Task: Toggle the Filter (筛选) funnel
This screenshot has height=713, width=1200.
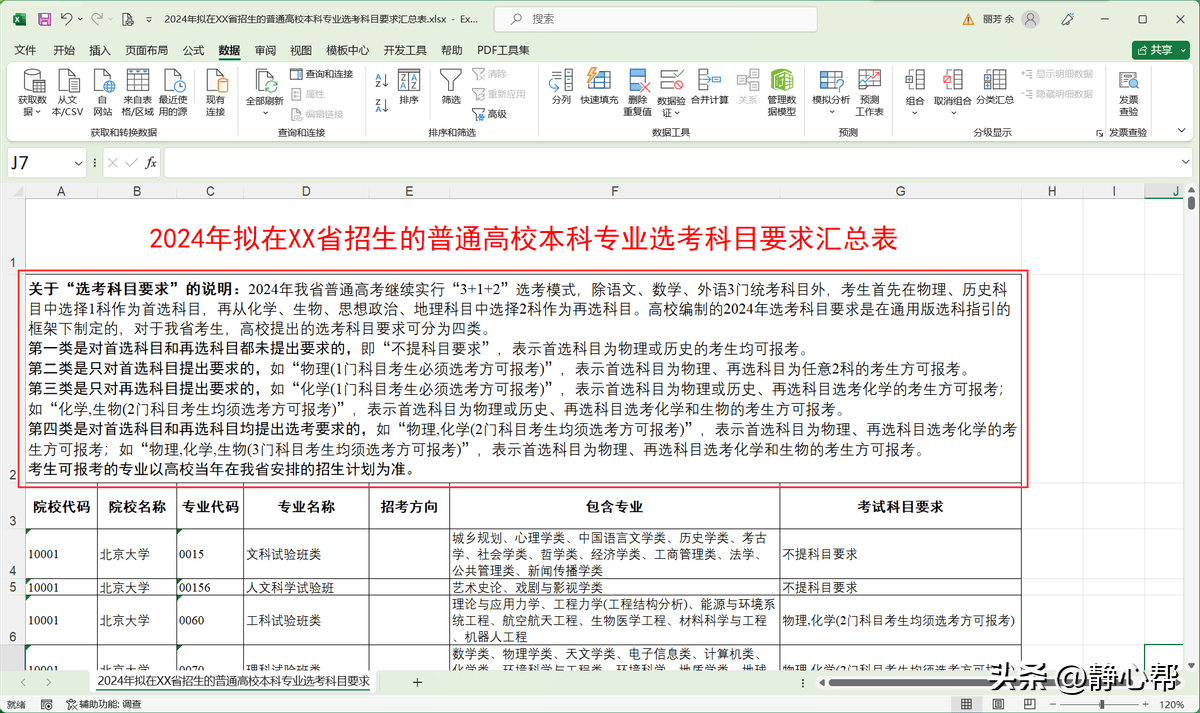Action: click(x=451, y=88)
